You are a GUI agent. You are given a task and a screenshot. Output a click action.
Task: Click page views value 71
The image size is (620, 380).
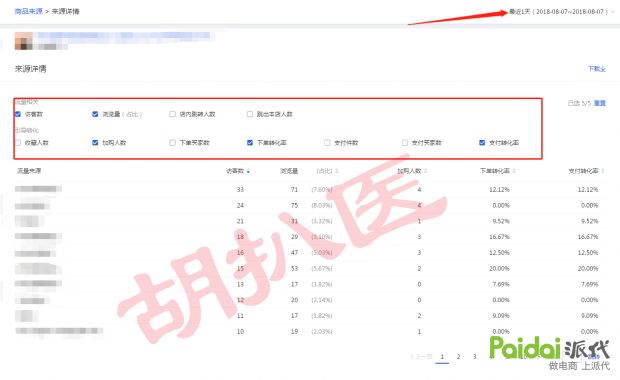click(294, 190)
